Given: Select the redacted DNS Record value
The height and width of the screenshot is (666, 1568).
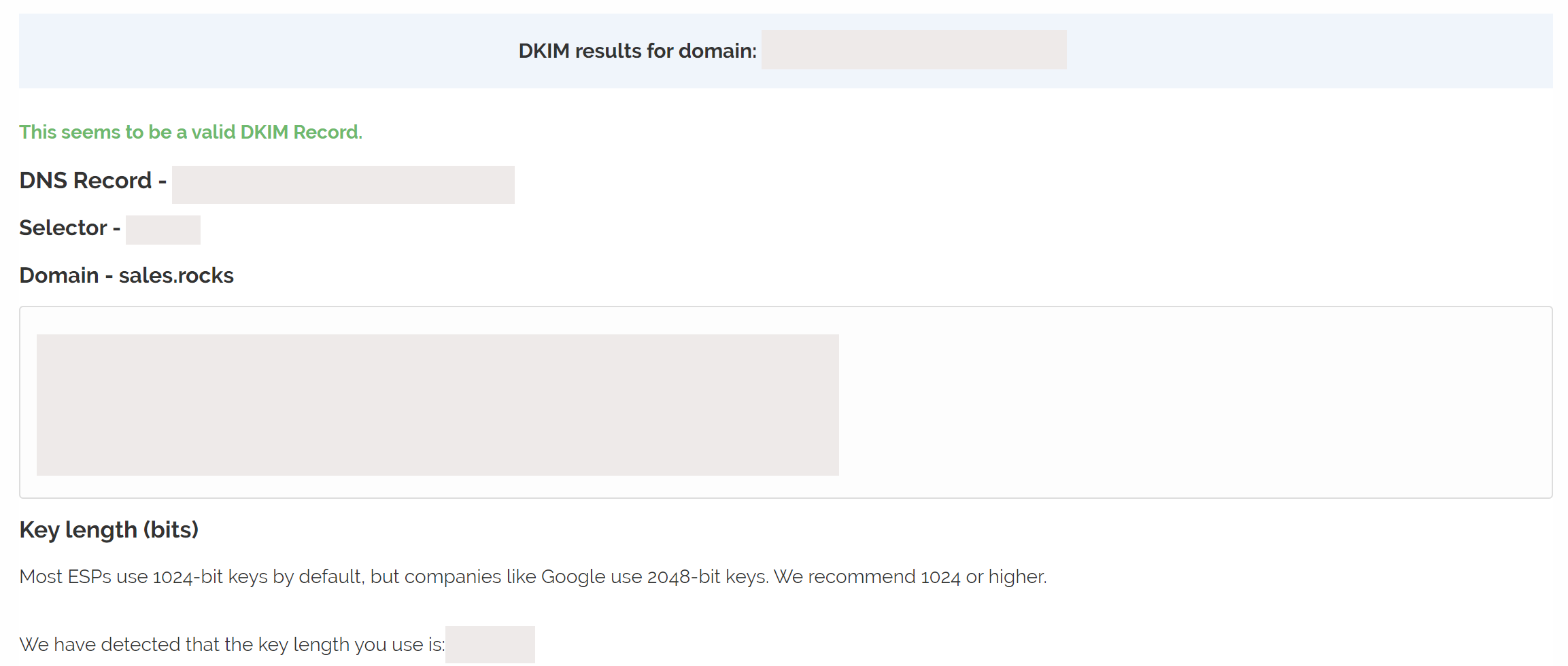Looking at the screenshot, I should point(343,185).
